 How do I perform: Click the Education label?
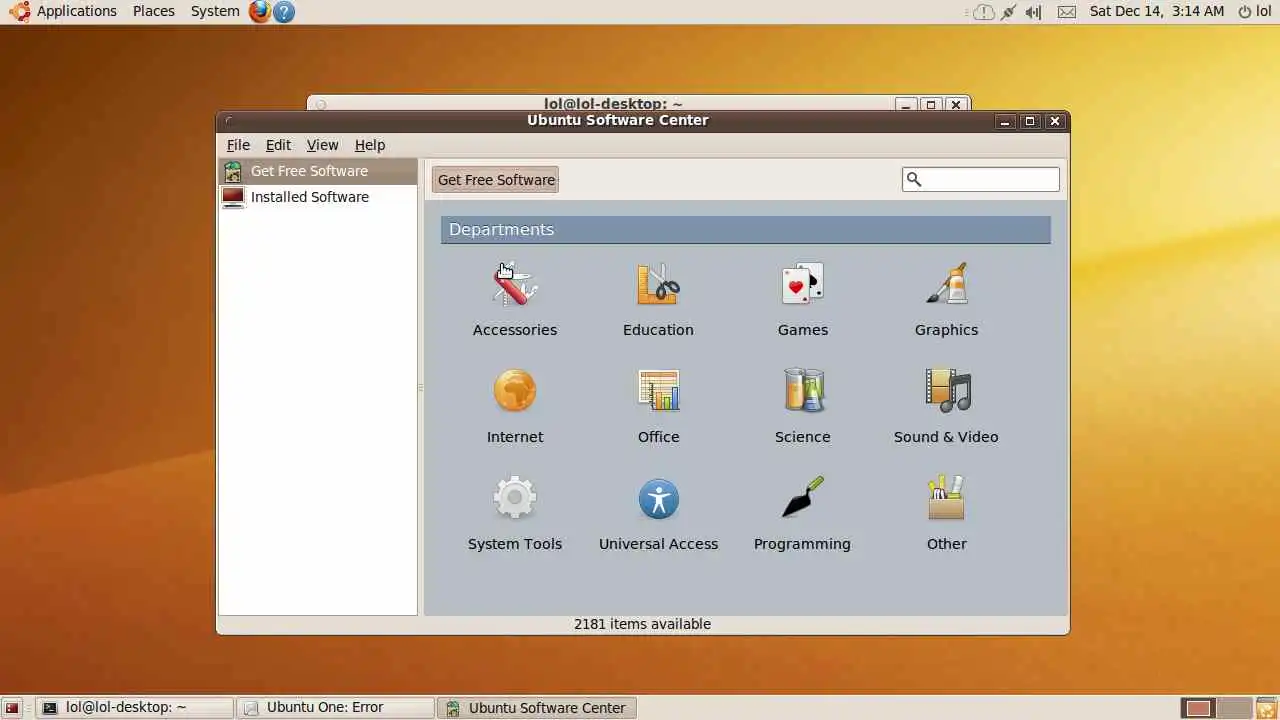658,330
